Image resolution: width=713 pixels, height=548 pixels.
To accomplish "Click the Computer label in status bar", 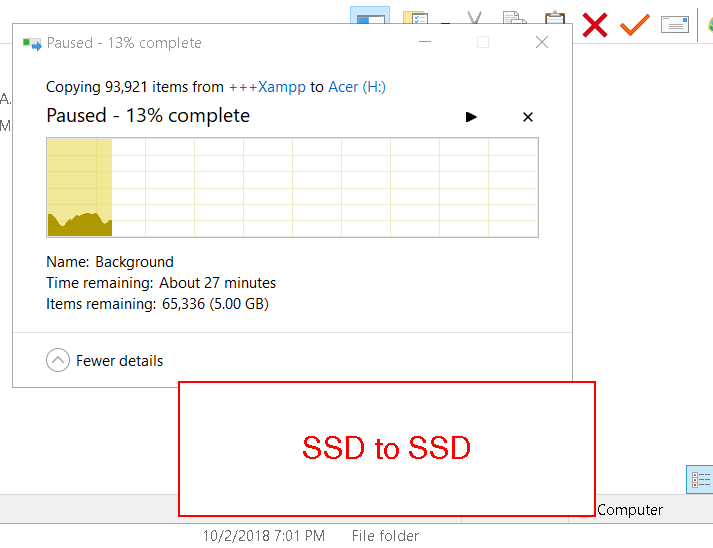I will (x=630, y=510).
